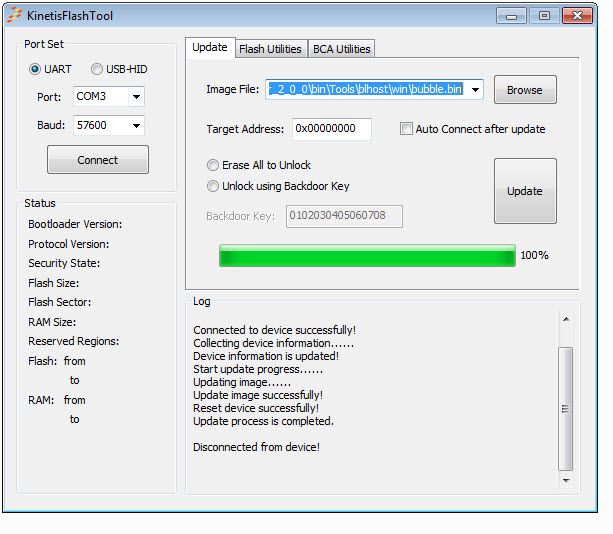The height and width of the screenshot is (534, 613).
Task: Click the 'RAM Size:' status label
Action: coord(52,322)
